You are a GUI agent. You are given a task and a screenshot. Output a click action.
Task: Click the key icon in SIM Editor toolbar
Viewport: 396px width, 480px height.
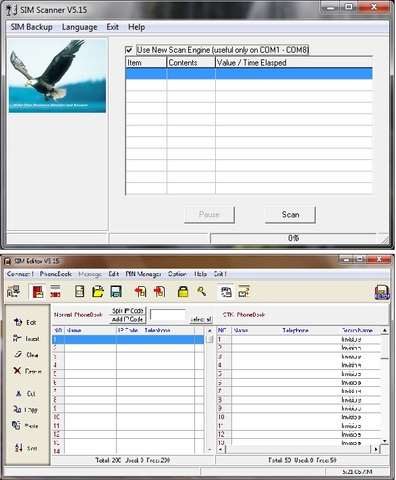[202, 292]
